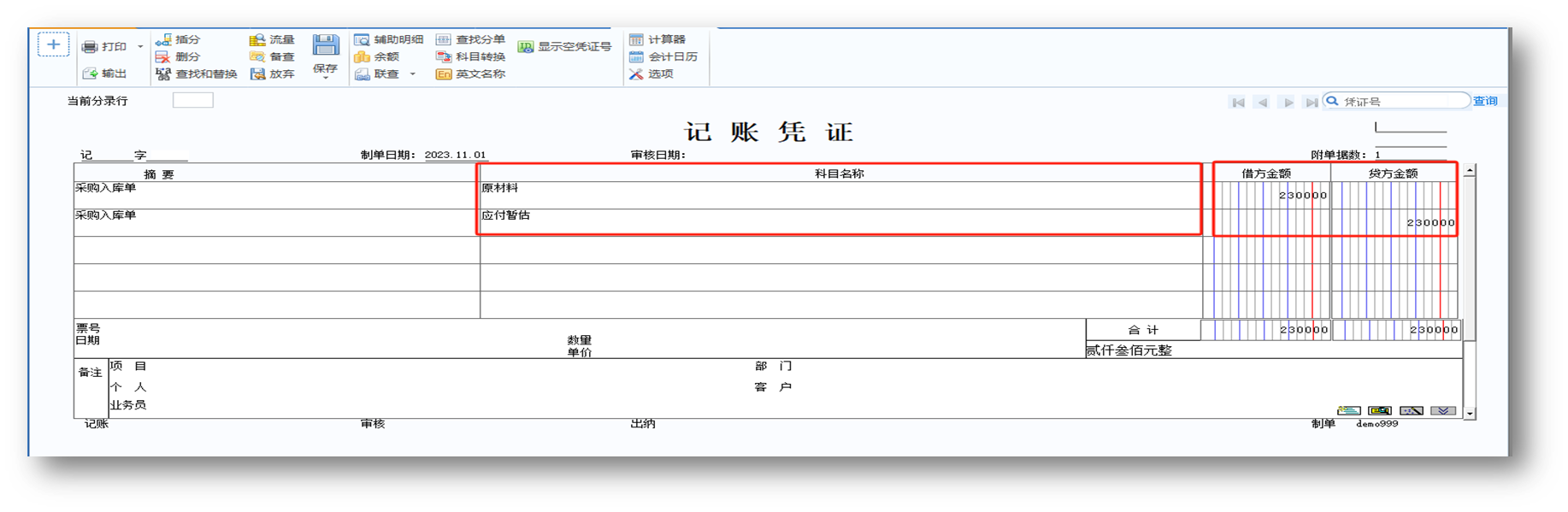Viewport: 1568px width, 512px height.
Task: Click 科目转换 toolbar button
Action: click(471, 56)
